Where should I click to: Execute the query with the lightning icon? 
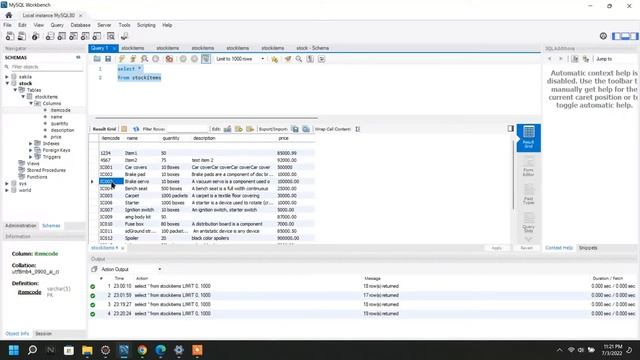(122, 59)
